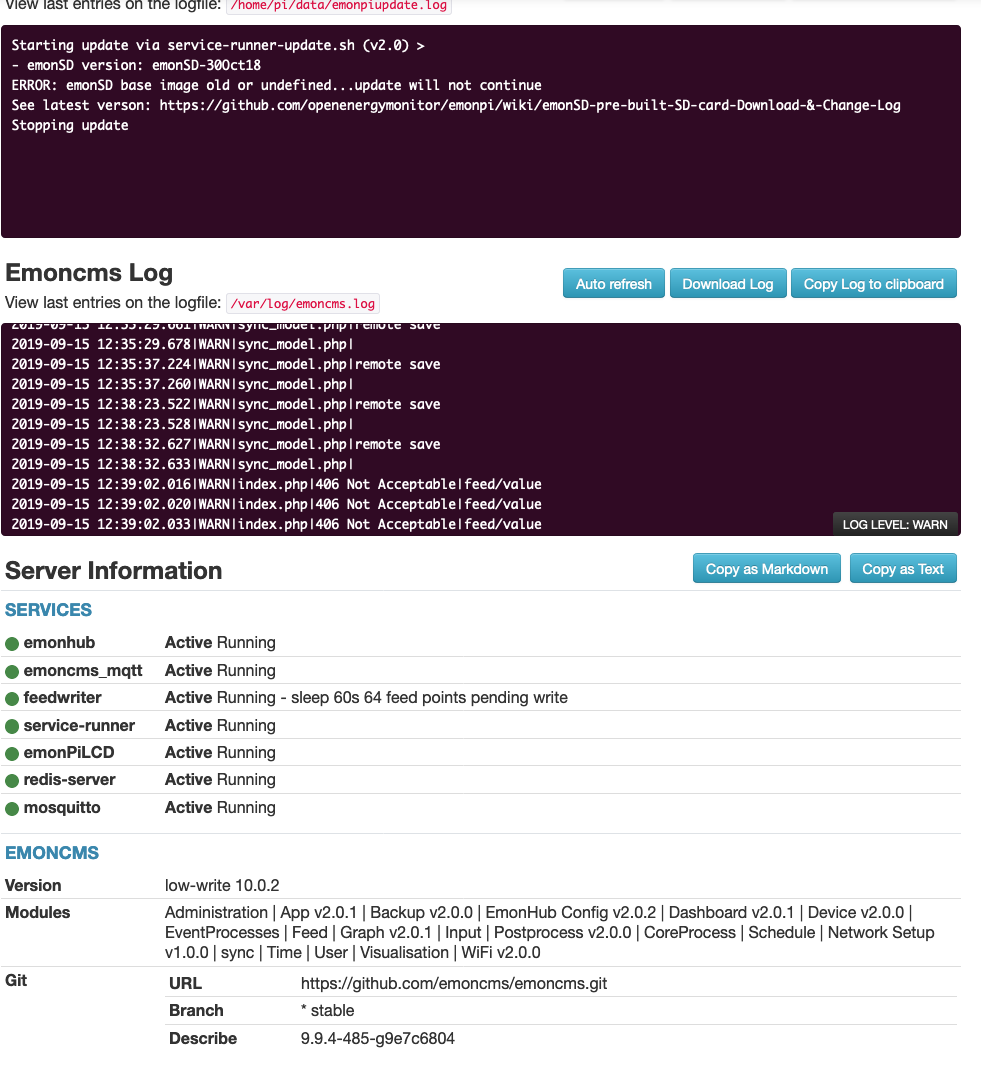Click the Server Information heading
This screenshot has height=1079, width=981.
coord(114,570)
